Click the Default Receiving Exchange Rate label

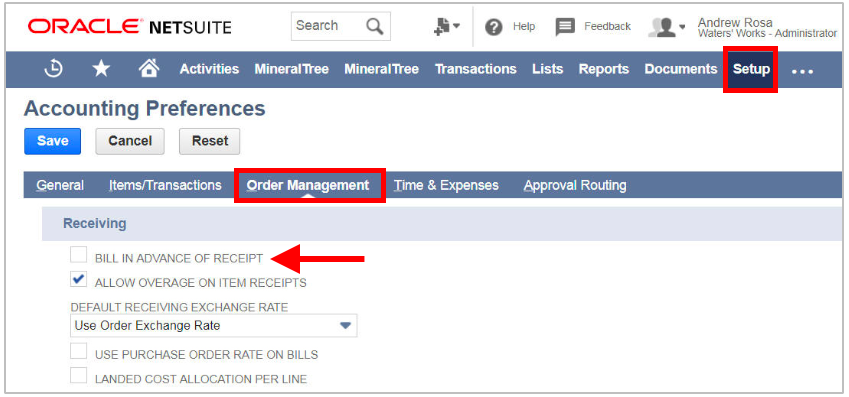point(179,307)
